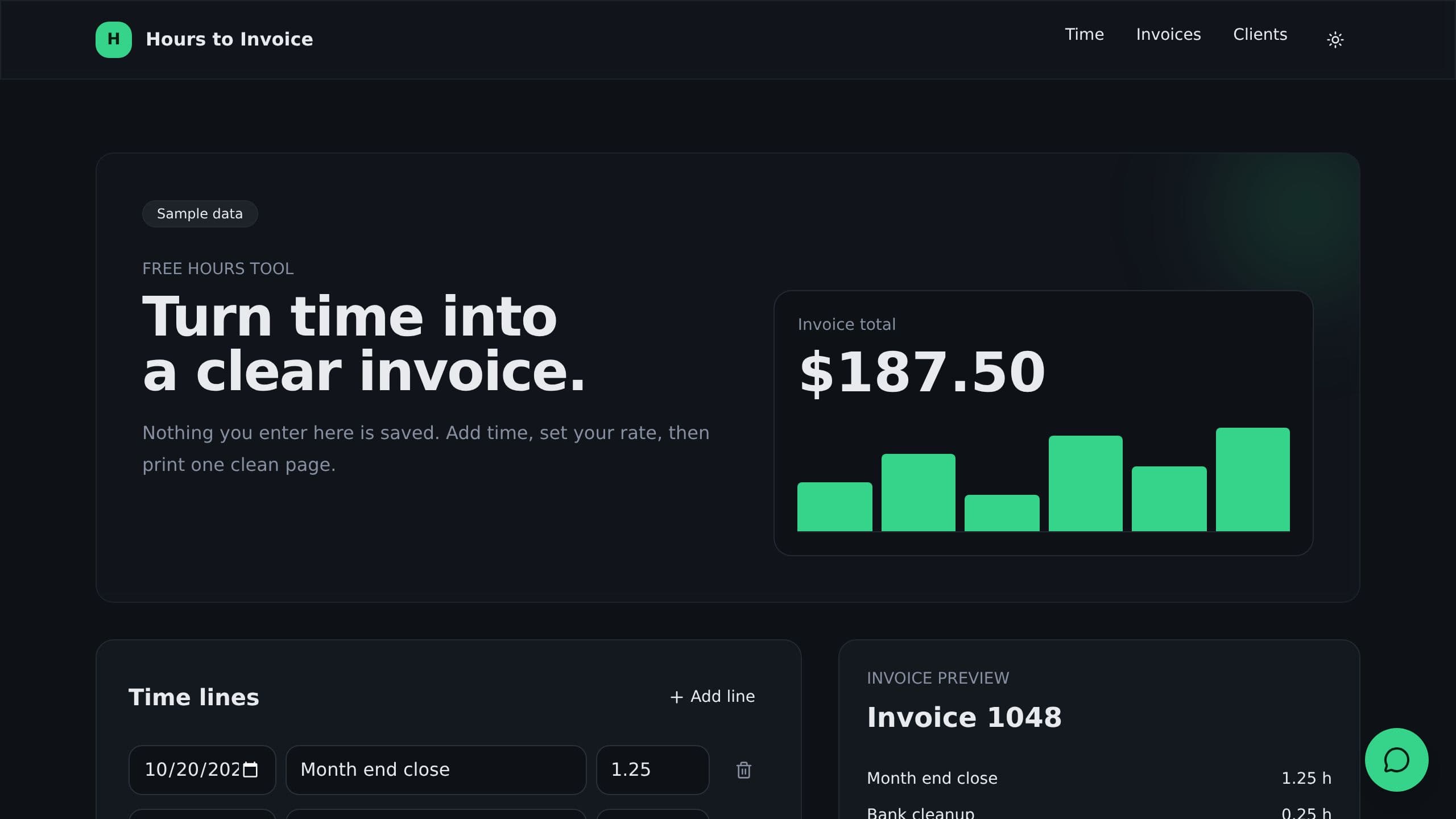Select the shortest chart bar
Viewport: 1456px width, 819px height.
pos(1002,513)
